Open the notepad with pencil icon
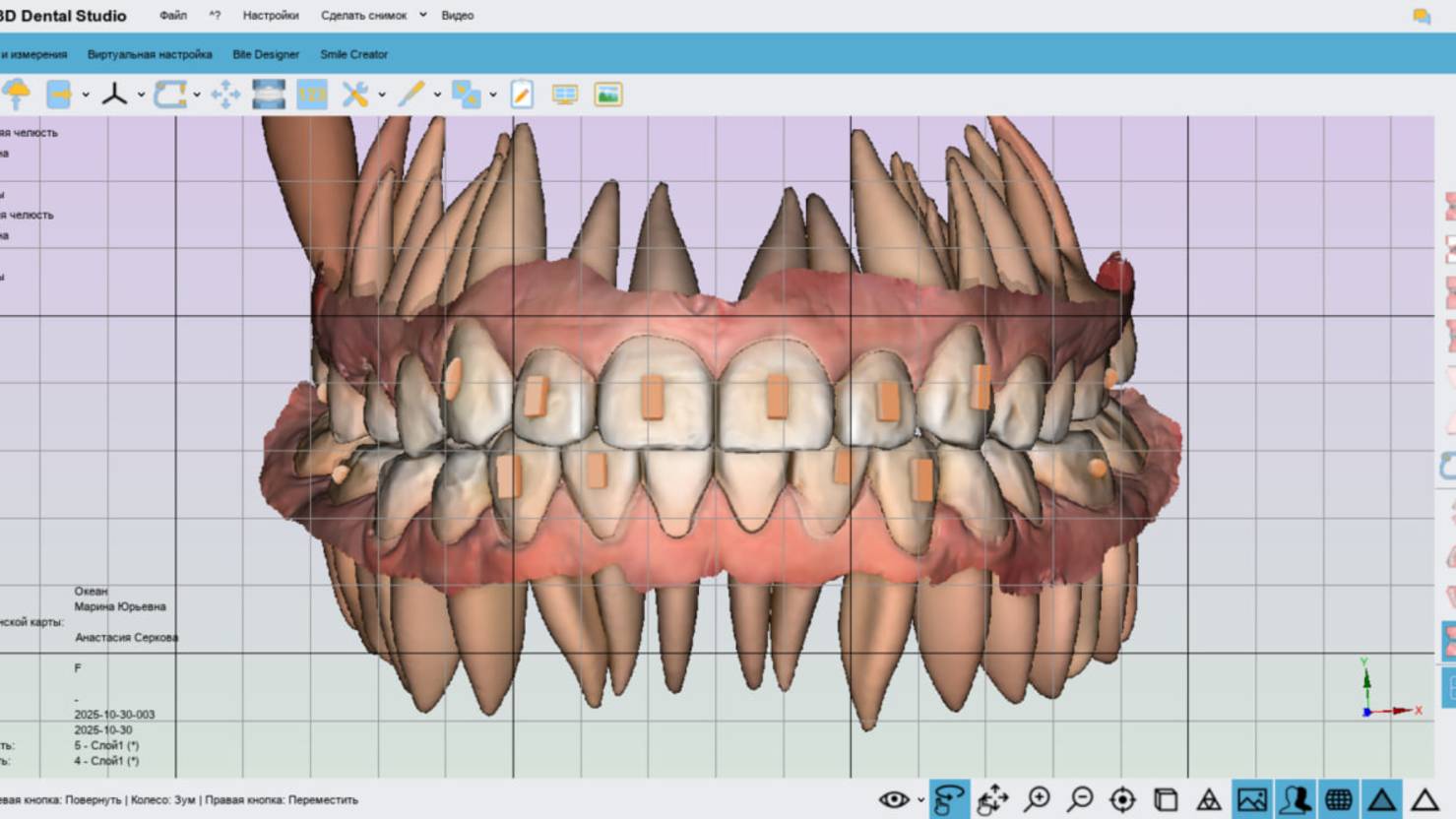This screenshot has height=819, width=1456. click(x=522, y=94)
